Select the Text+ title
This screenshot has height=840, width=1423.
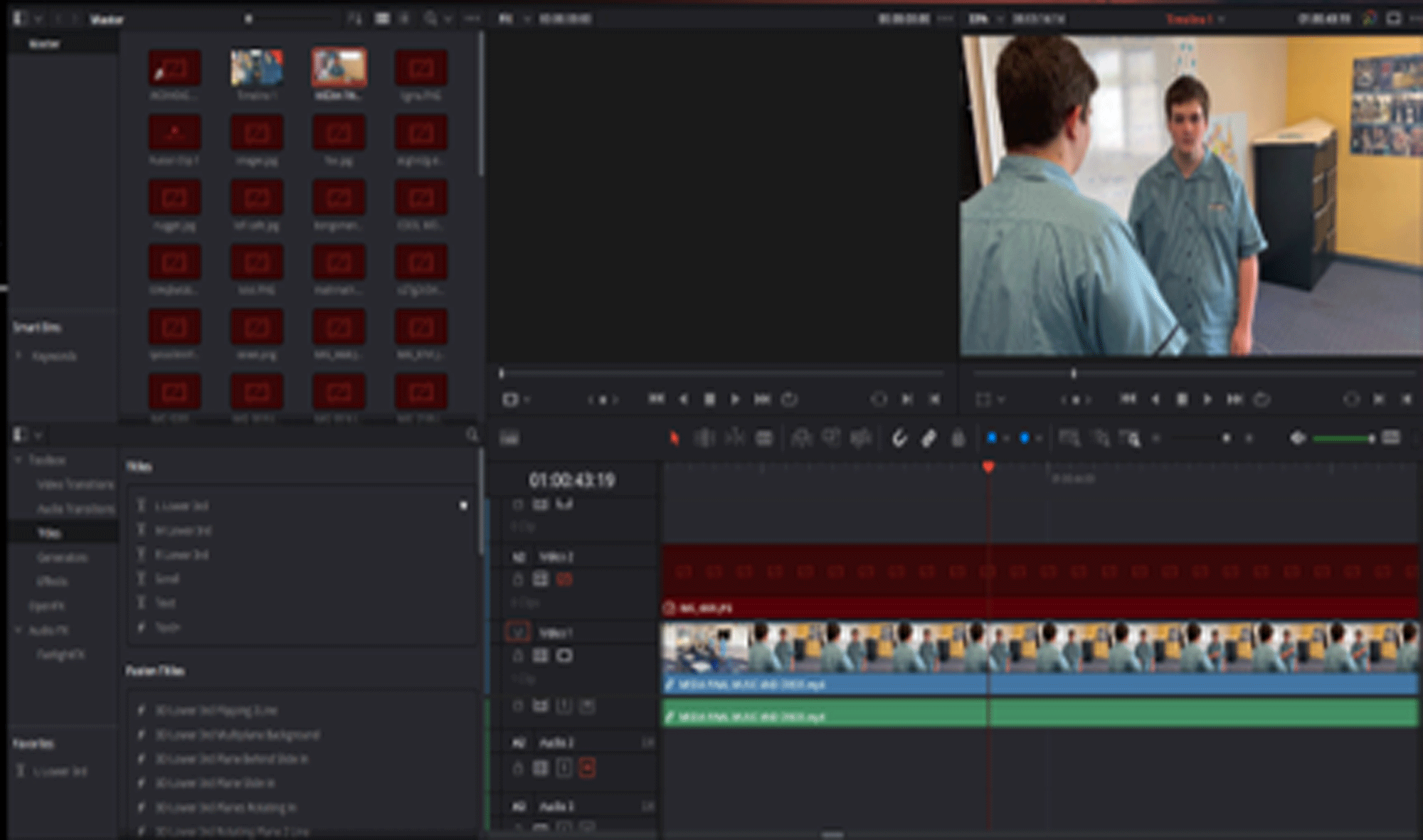[168, 627]
